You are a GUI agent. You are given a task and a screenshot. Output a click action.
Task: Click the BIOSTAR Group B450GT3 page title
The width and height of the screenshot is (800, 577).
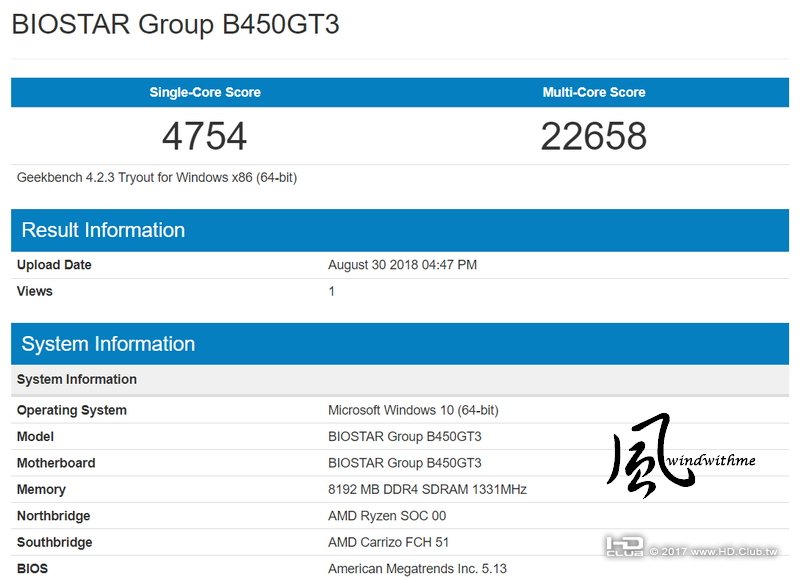[x=175, y=25]
